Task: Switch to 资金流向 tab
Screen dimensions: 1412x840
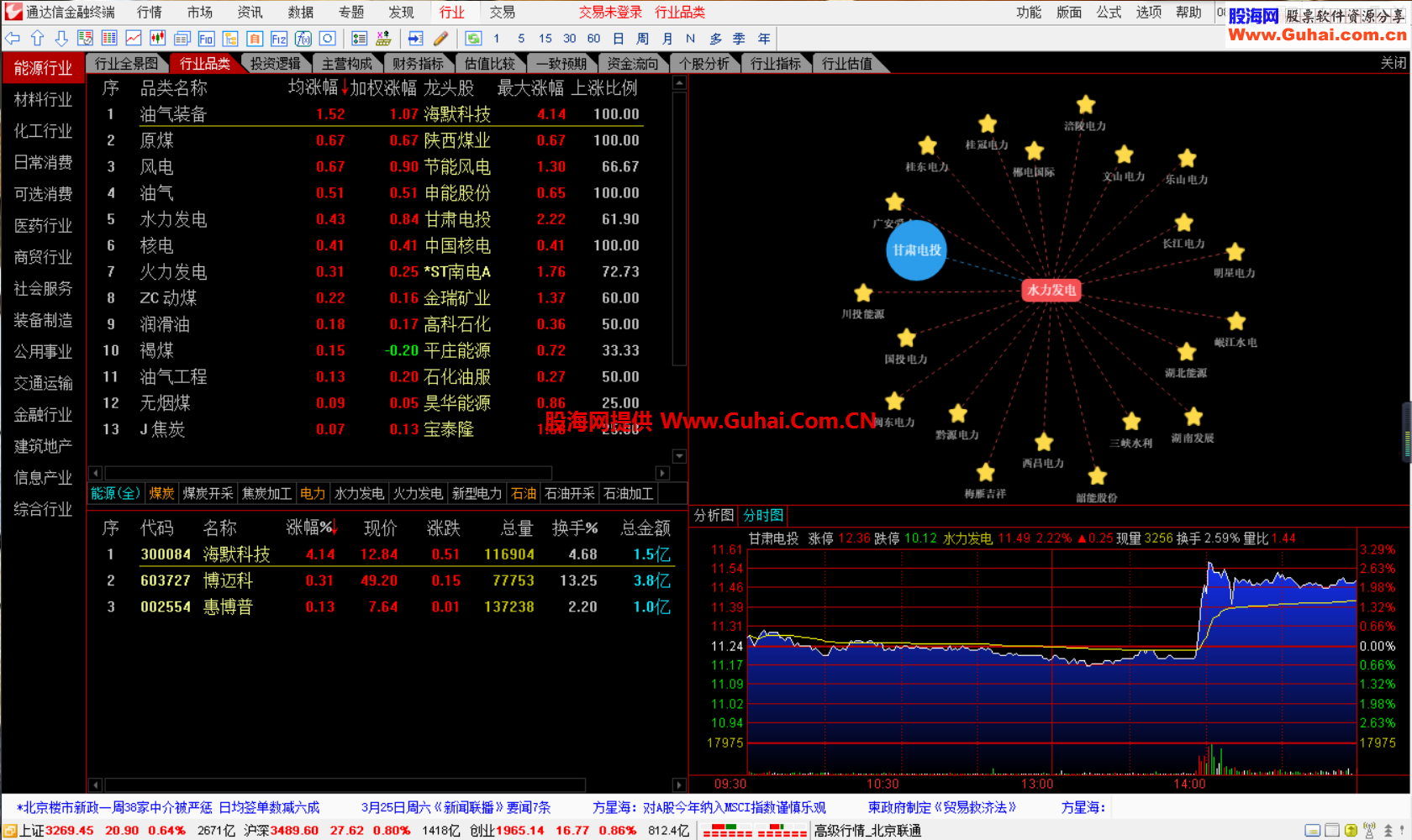Action: click(x=632, y=63)
